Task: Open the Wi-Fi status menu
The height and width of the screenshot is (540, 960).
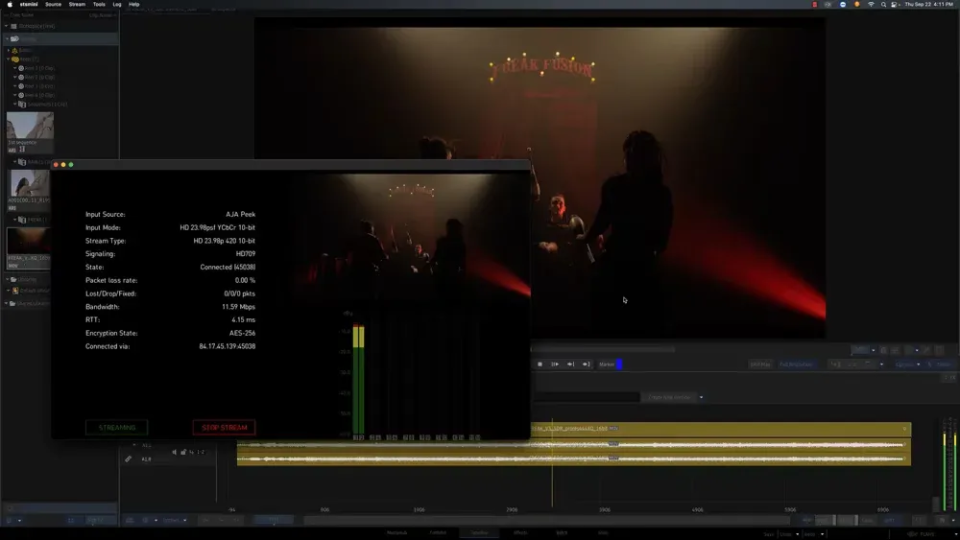Action: (x=871, y=4)
